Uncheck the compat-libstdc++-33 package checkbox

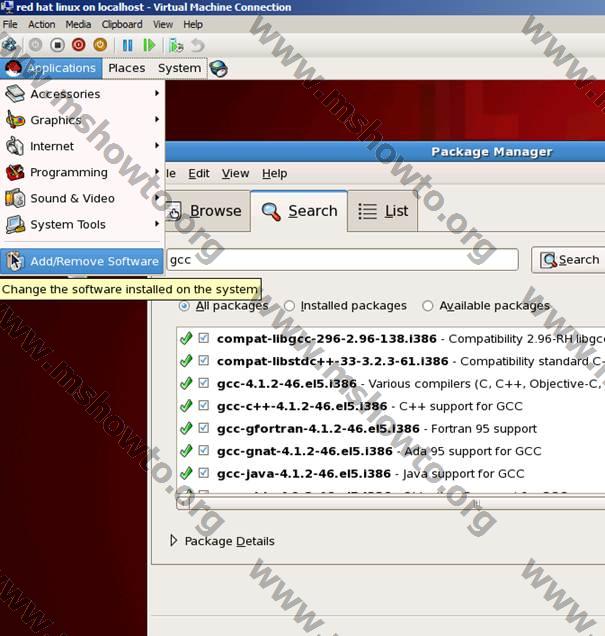tap(204, 360)
